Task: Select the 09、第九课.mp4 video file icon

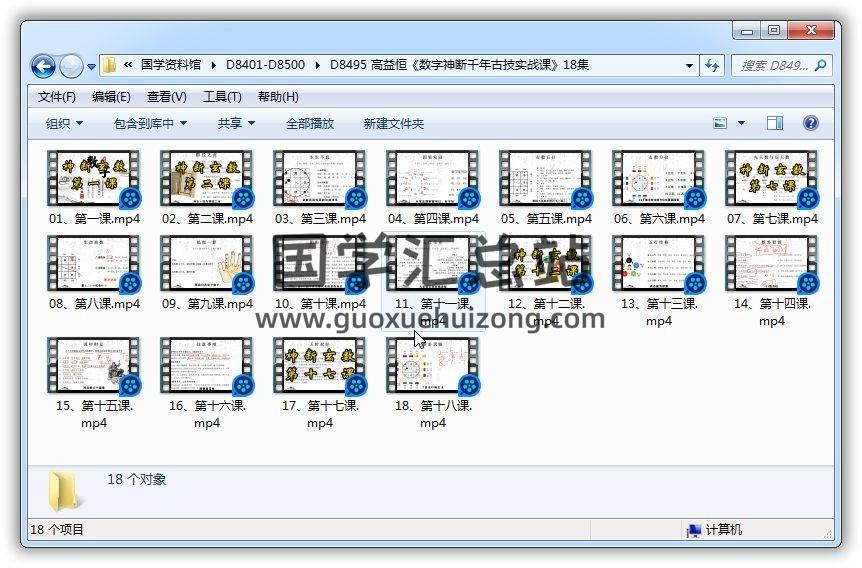Action: [x=207, y=263]
